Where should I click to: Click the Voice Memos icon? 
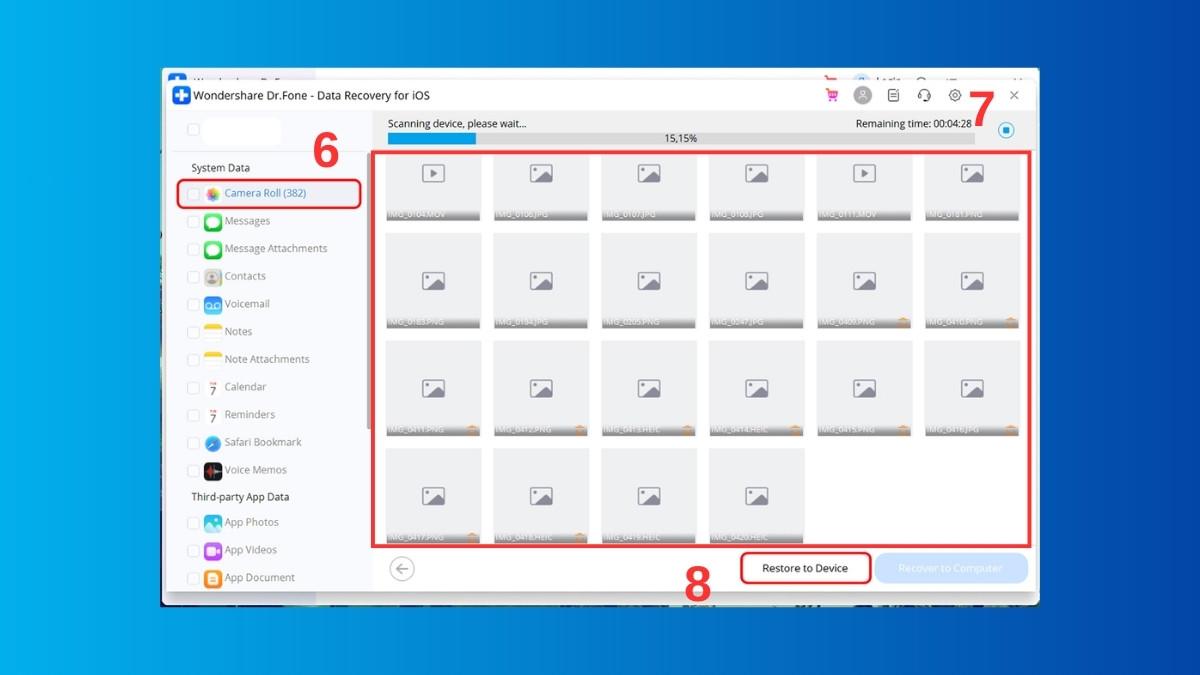213,471
